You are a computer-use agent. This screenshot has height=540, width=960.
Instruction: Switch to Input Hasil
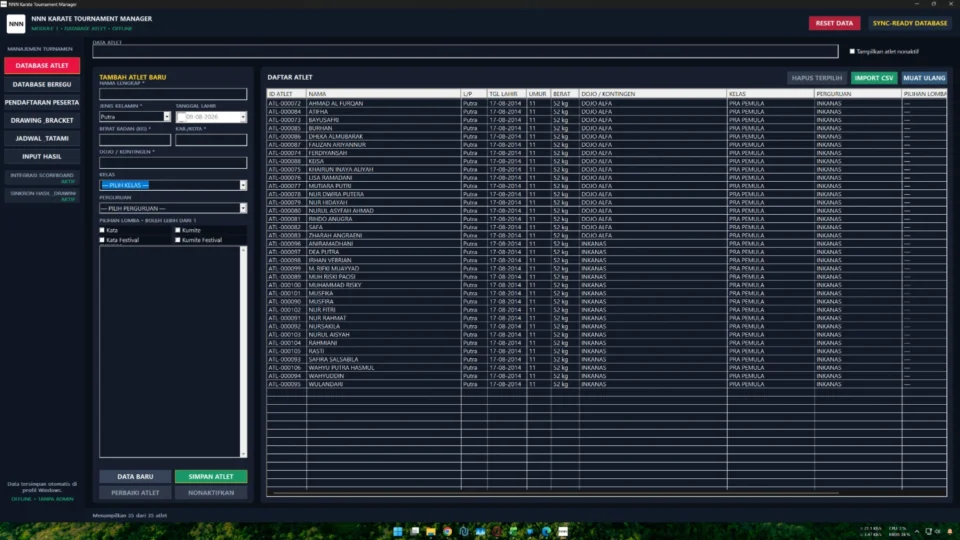(42, 157)
